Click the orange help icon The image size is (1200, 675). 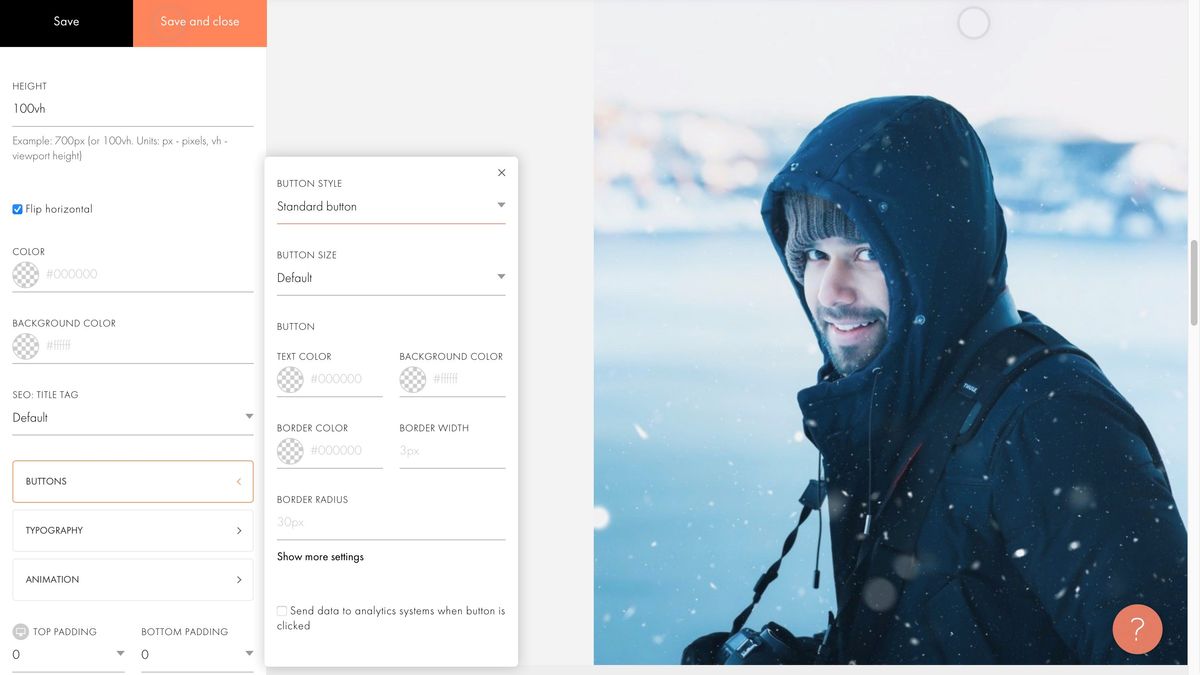[1137, 629]
